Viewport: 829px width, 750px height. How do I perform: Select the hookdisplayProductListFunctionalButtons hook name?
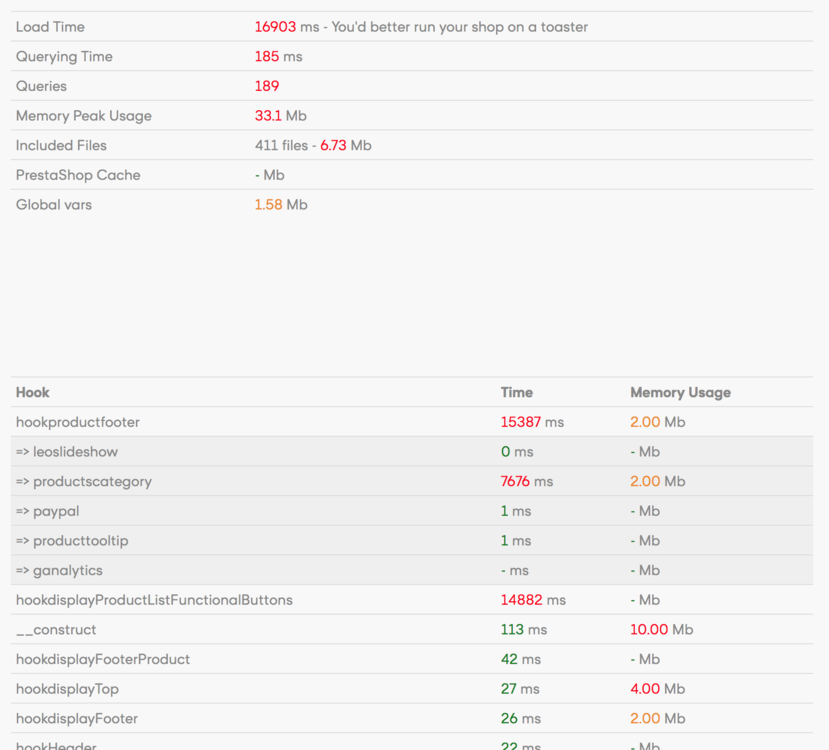[154, 600]
